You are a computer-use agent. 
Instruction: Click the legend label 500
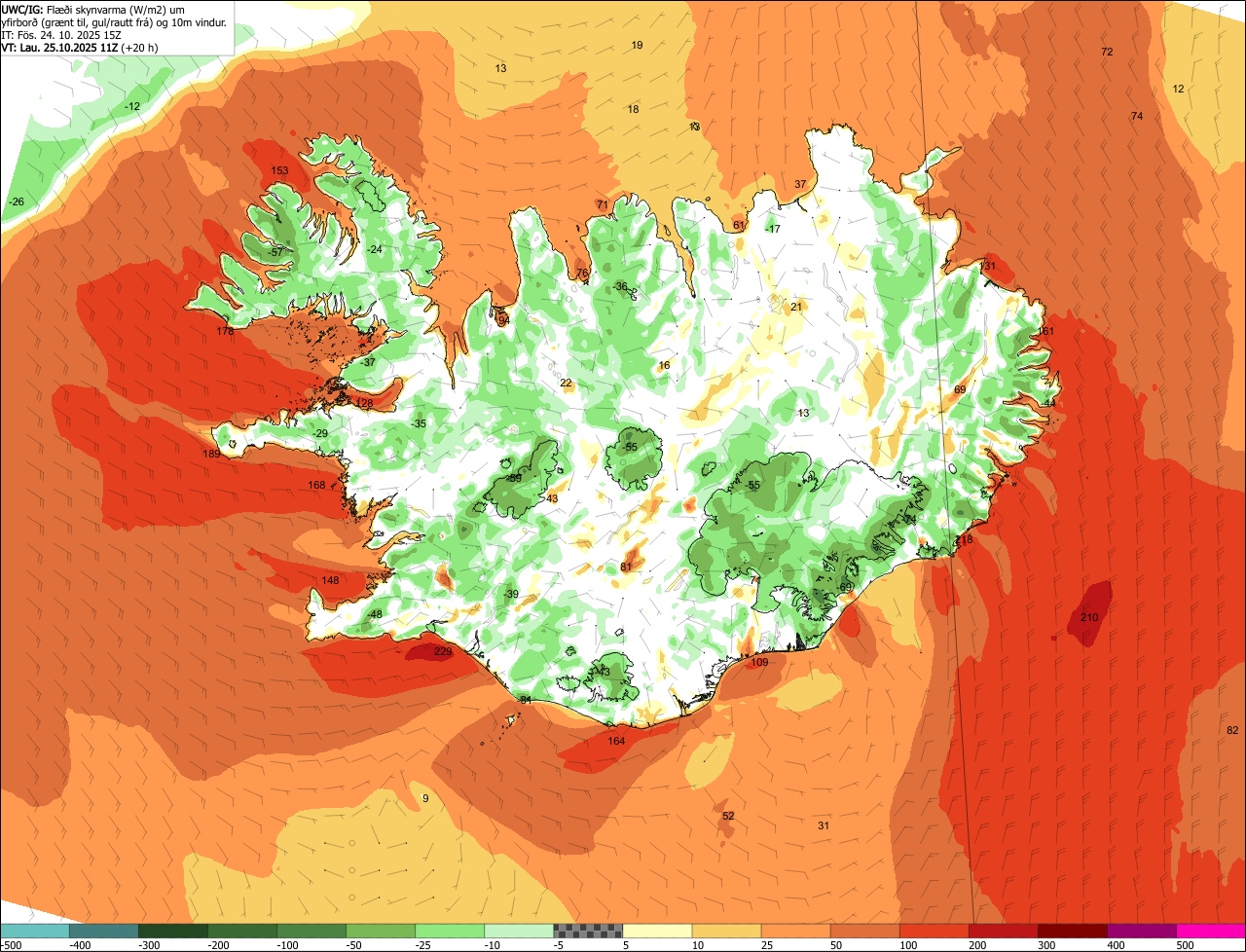[1185, 945]
